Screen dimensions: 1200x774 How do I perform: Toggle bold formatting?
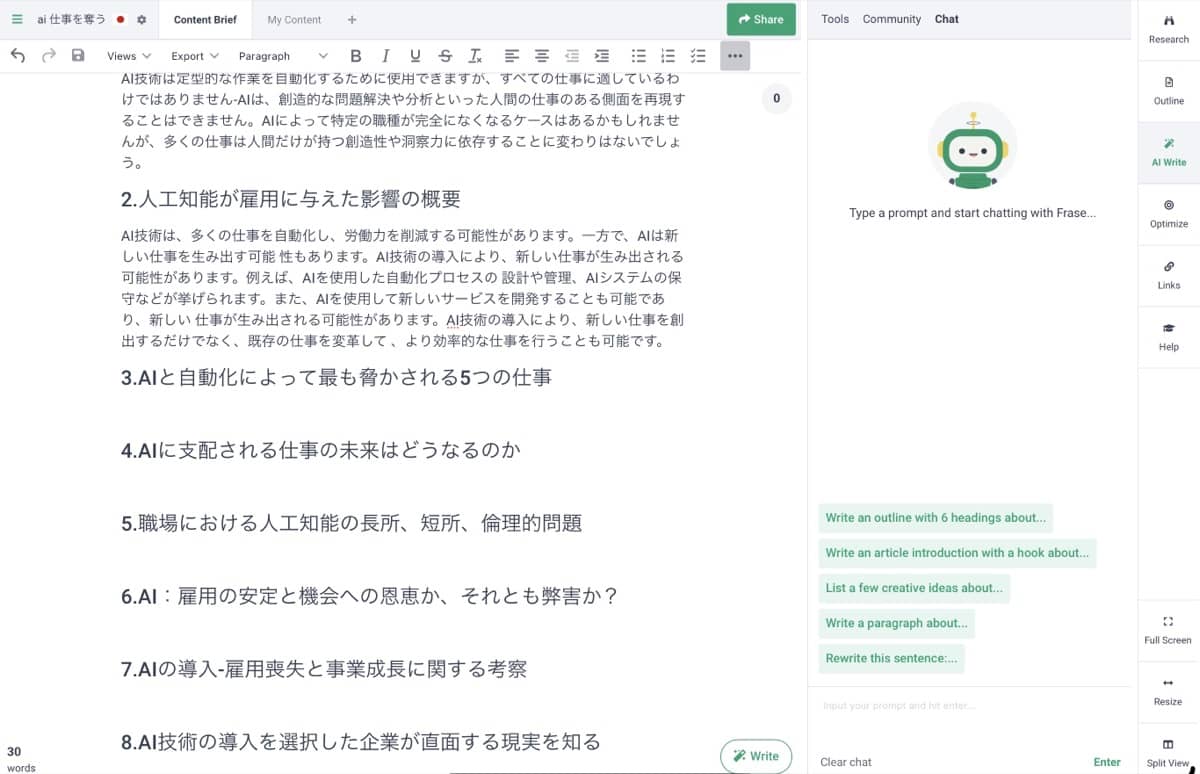point(356,56)
